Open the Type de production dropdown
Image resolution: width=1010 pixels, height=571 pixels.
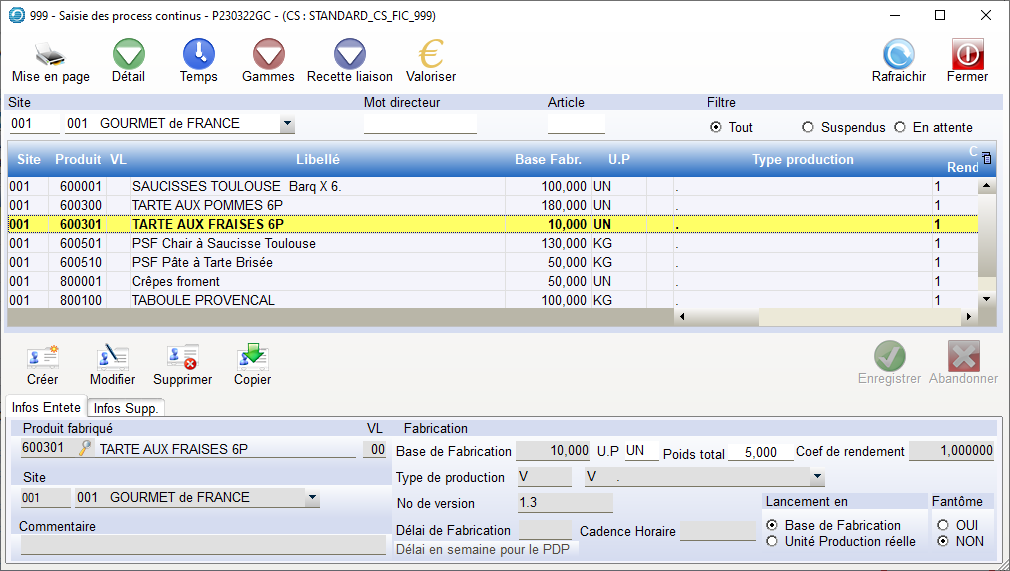pyautogui.click(x=817, y=477)
